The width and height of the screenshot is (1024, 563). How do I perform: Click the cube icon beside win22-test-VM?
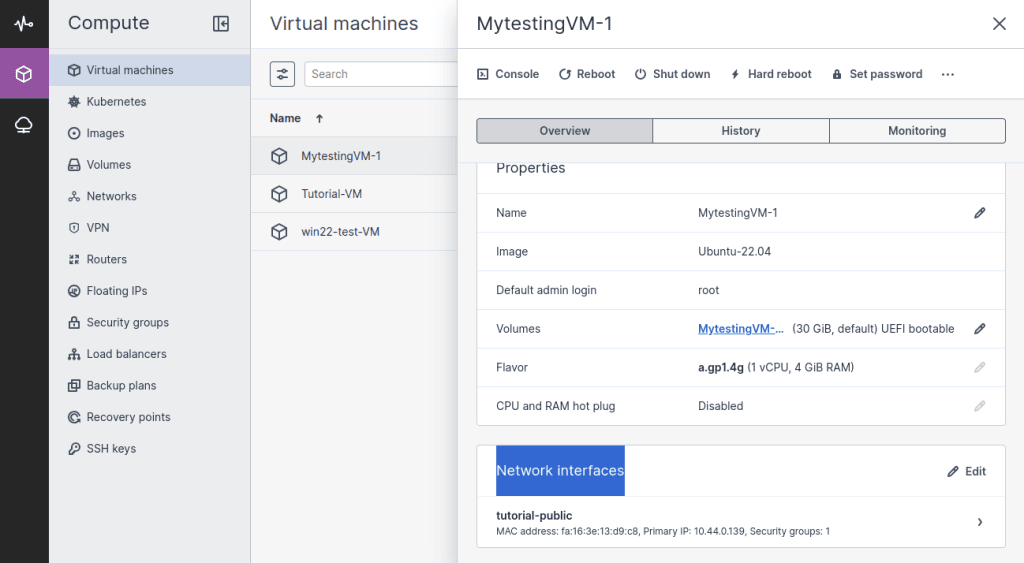pos(279,232)
